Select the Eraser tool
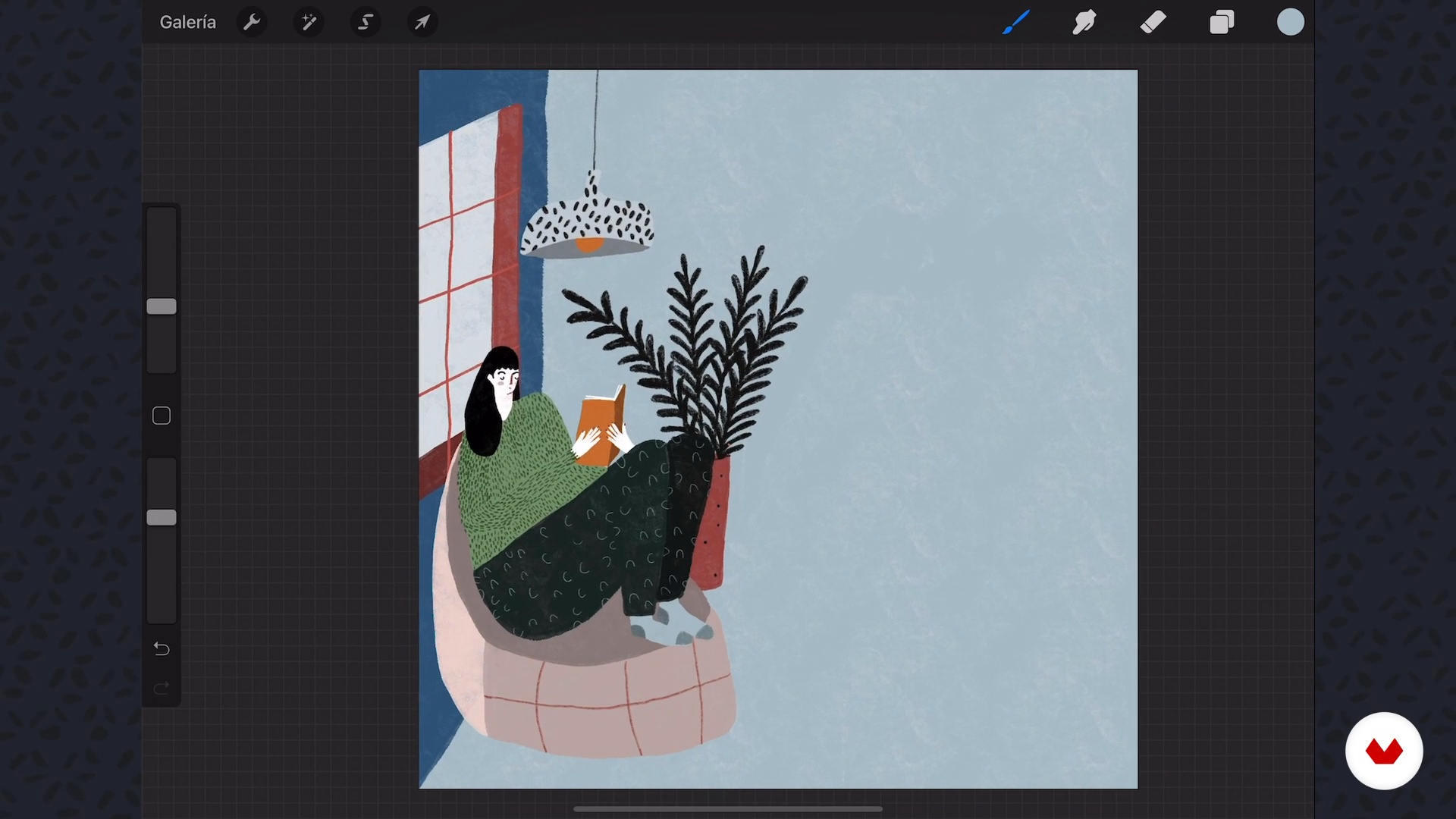This screenshot has width=1456, height=819. click(x=1153, y=23)
